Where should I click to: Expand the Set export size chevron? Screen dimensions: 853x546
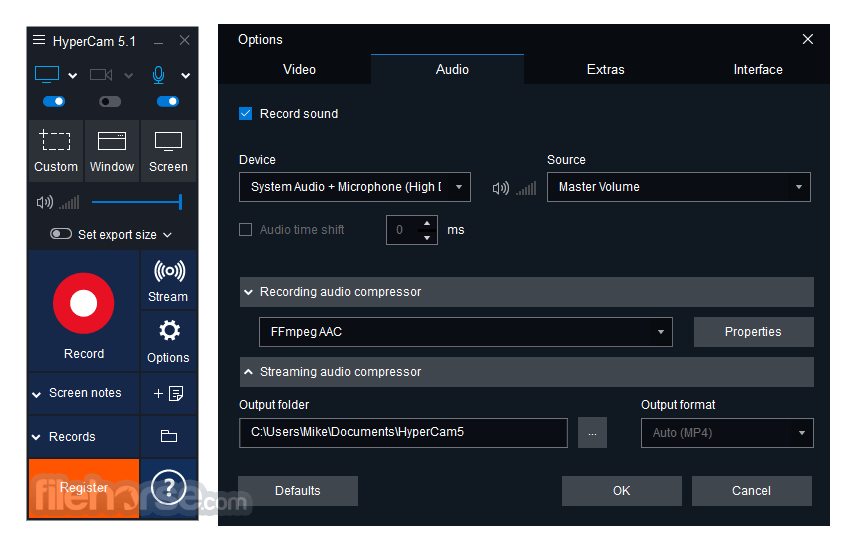168,235
